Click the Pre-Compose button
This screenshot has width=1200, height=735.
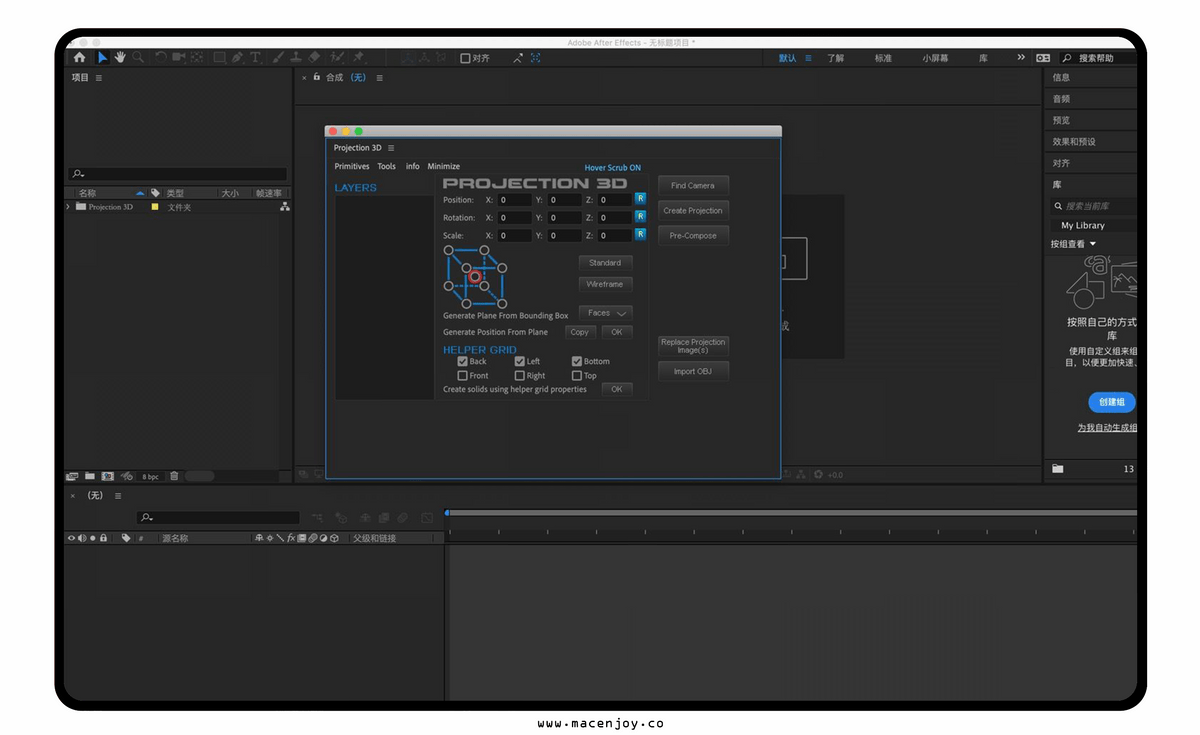tap(693, 236)
